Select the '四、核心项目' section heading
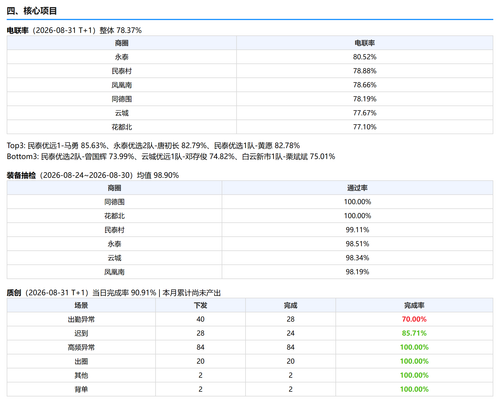The width and height of the screenshot is (500, 403). (x=32, y=11)
